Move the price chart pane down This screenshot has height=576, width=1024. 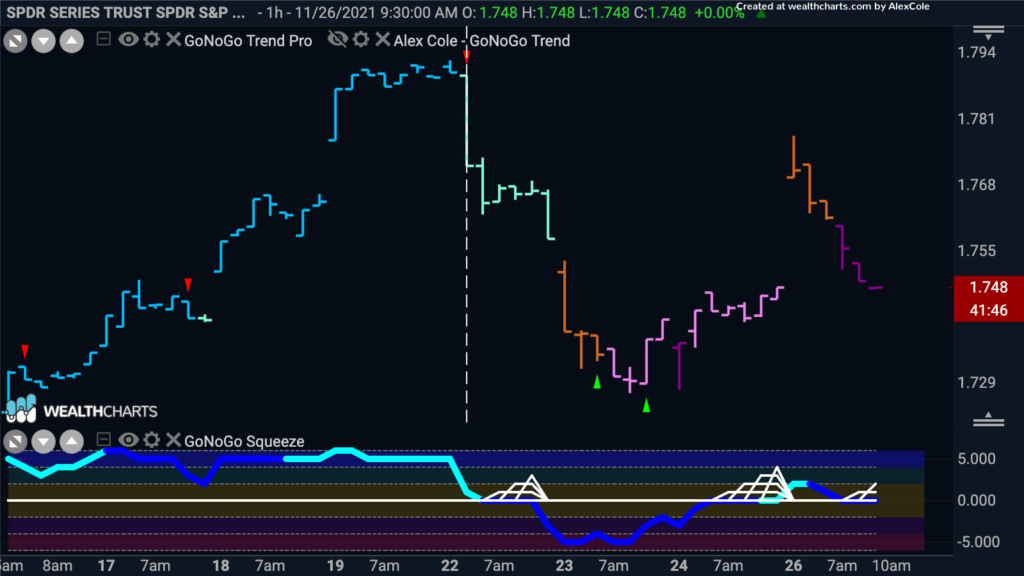point(43,41)
